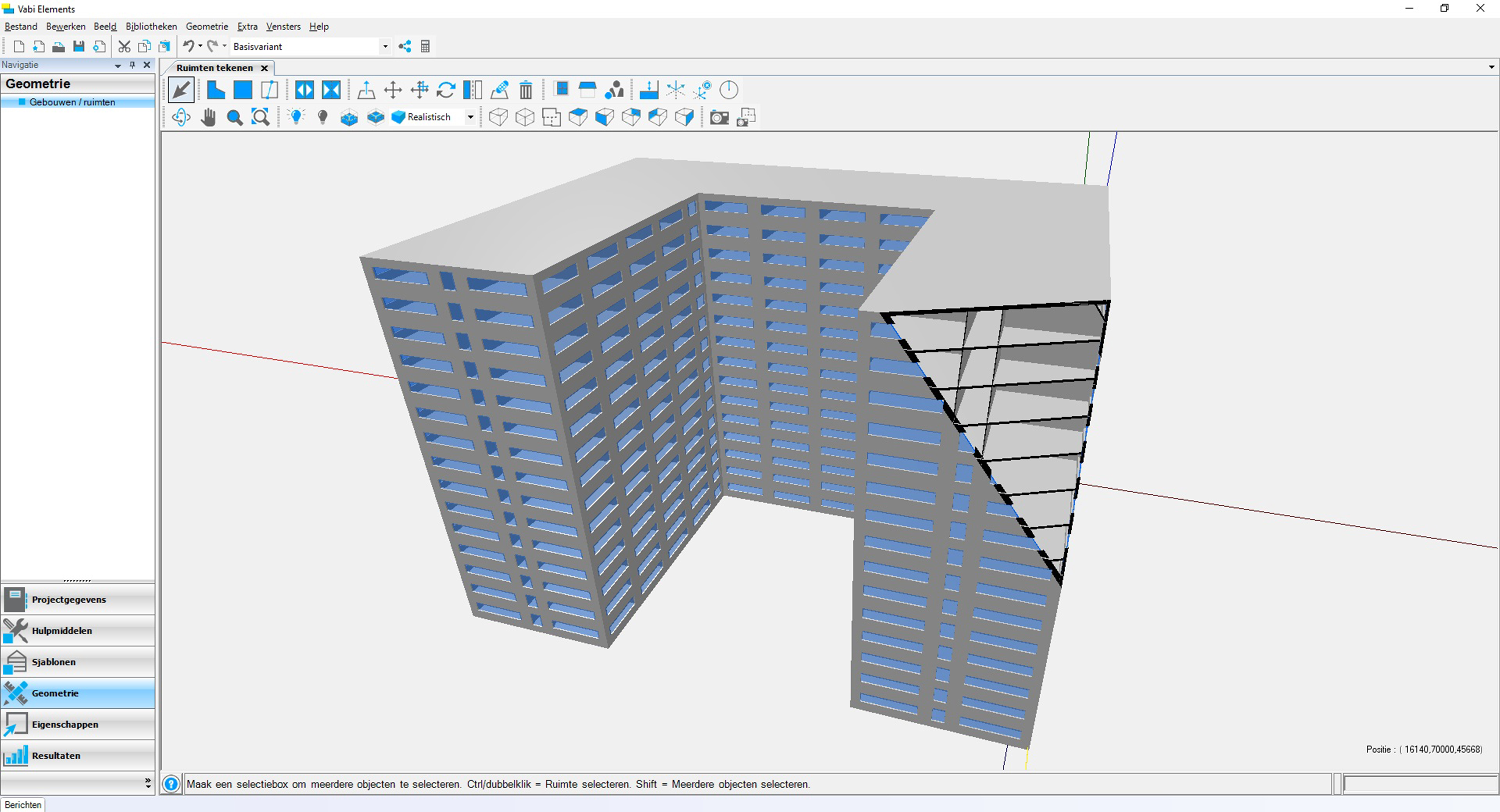Toggle the dark light bulb icon
This screenshot has height=812, width=1500.
tap(322, 118)
